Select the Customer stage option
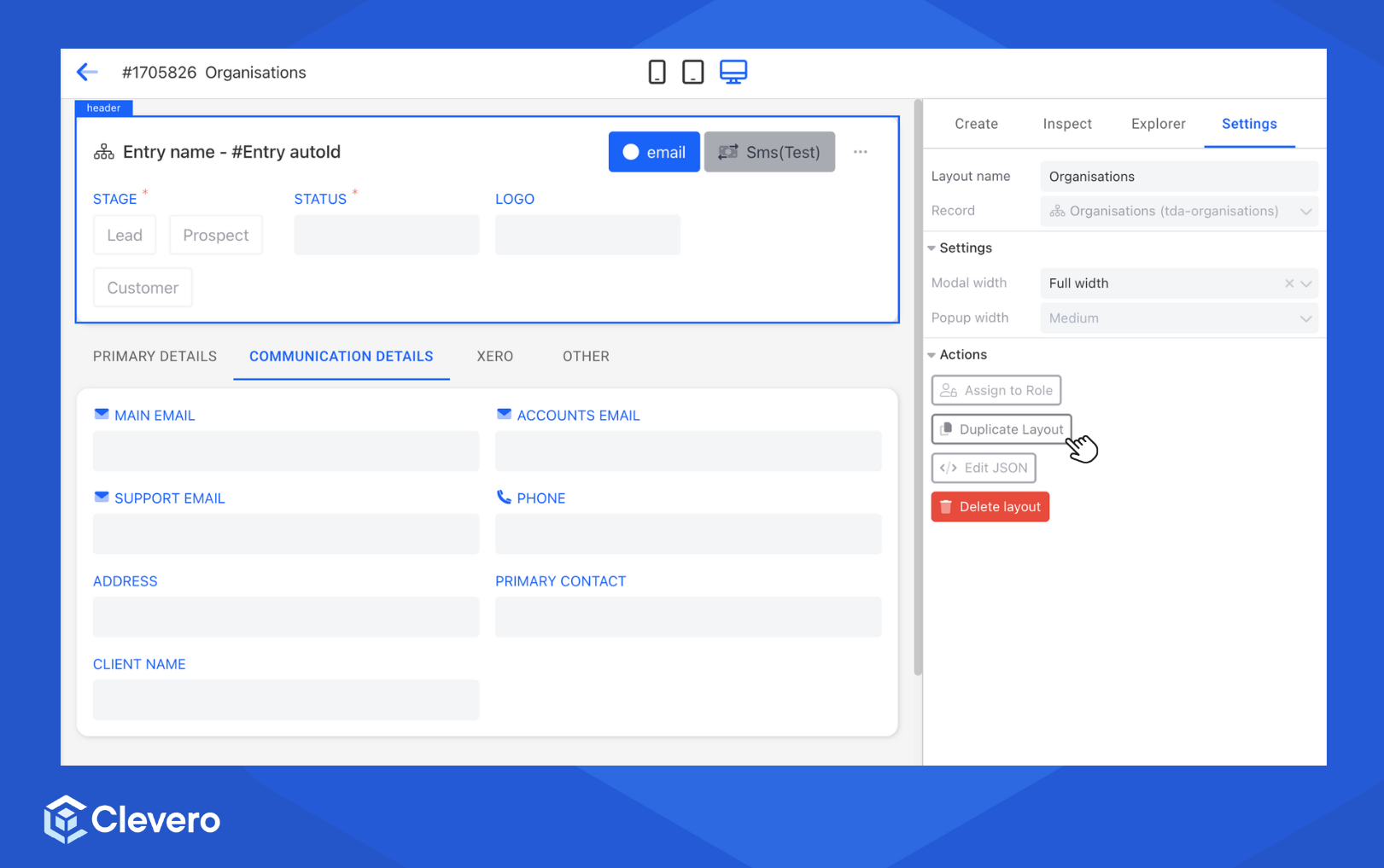The width and height of the screenshot is (1384, 868). [143, 288]
